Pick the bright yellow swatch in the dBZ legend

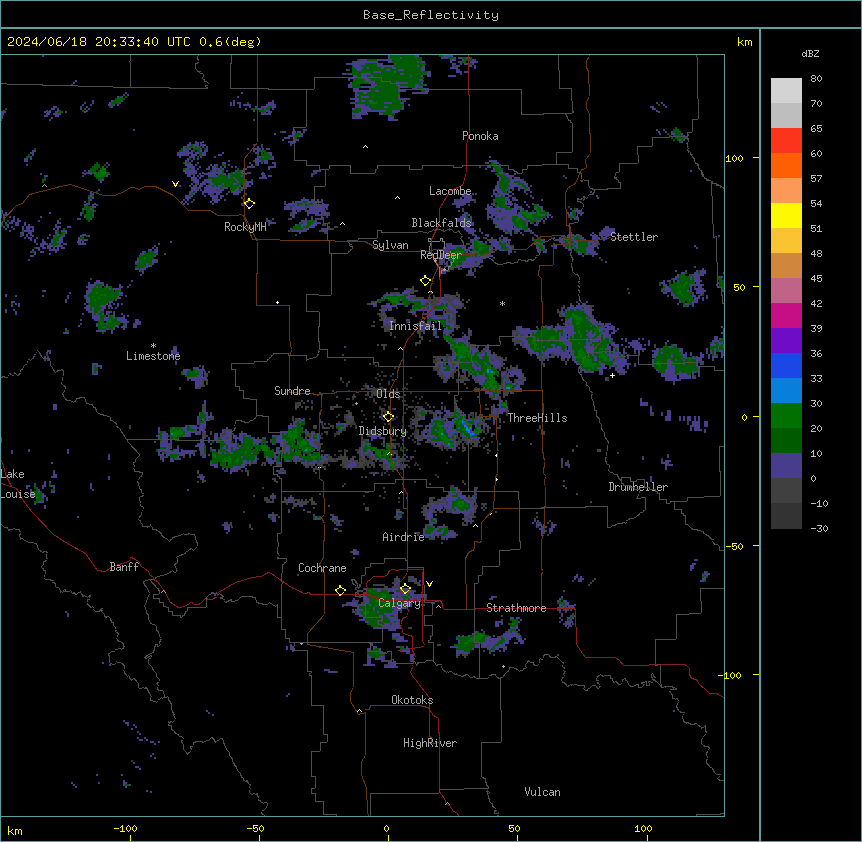pos(786,215)
